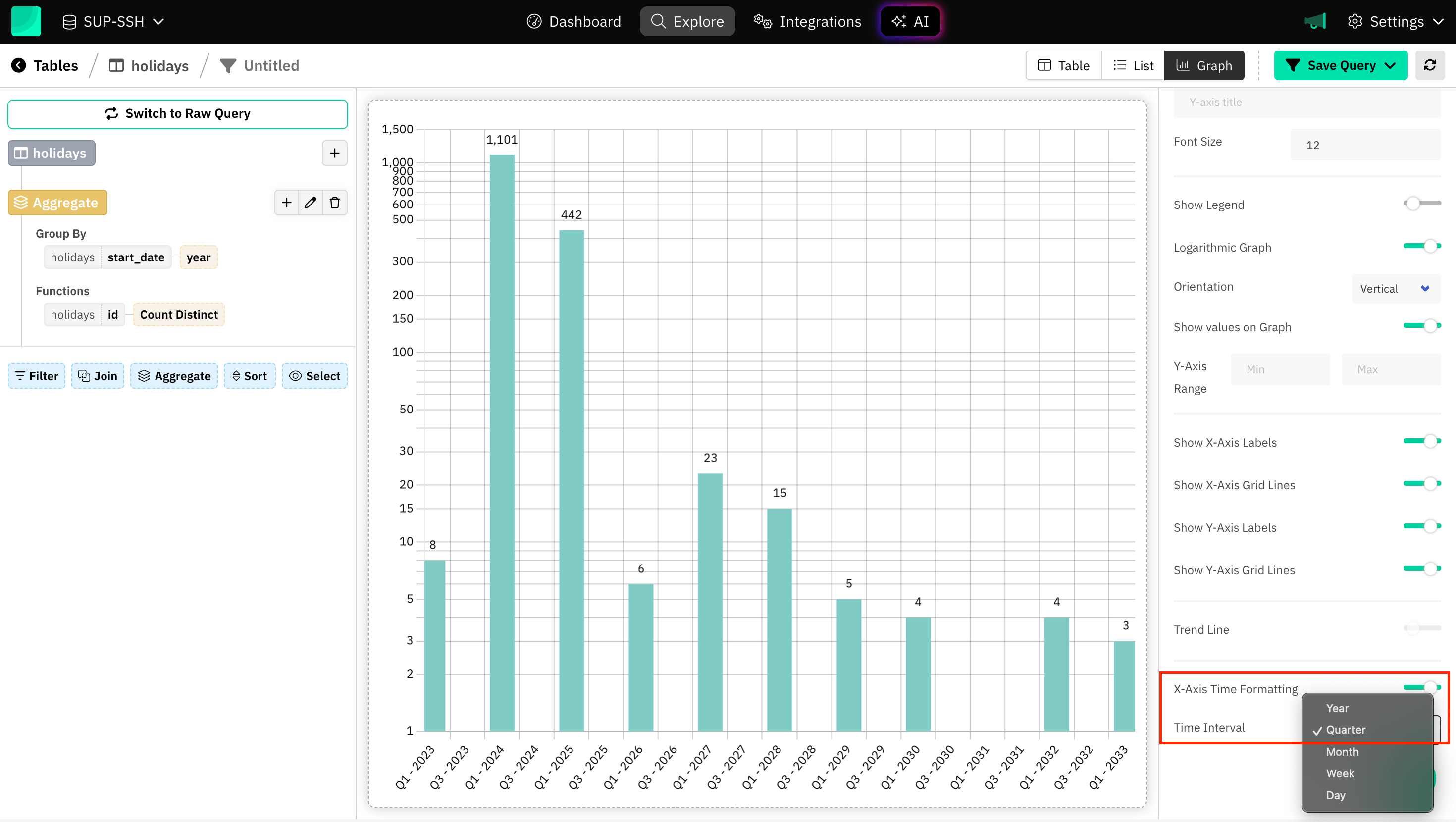Screen dimensions: 1456x822
Task: Edit the Aggregate step with the pencil icon
Action: [x=311, y=202]
